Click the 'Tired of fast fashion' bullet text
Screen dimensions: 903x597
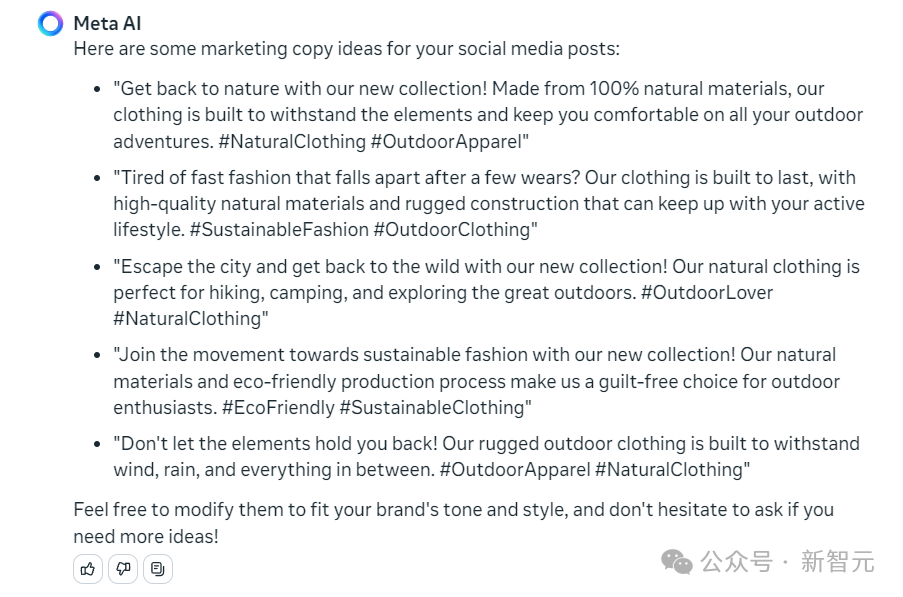coord(489,203)
